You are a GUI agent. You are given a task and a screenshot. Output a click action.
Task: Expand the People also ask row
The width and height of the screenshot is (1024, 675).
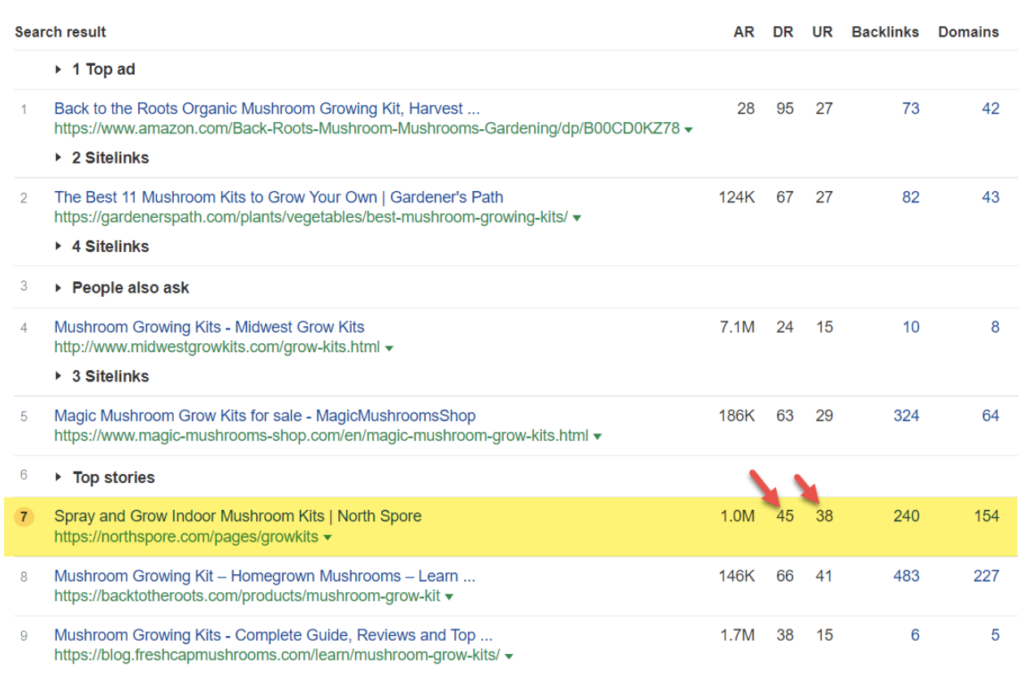123,288
